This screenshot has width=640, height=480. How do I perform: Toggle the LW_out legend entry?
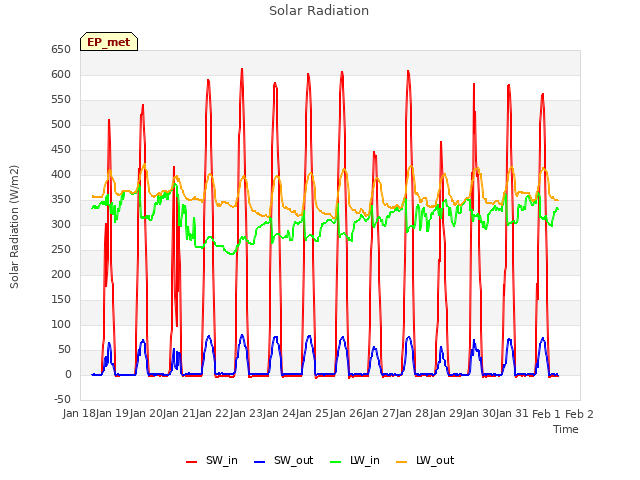pos(425,460)
